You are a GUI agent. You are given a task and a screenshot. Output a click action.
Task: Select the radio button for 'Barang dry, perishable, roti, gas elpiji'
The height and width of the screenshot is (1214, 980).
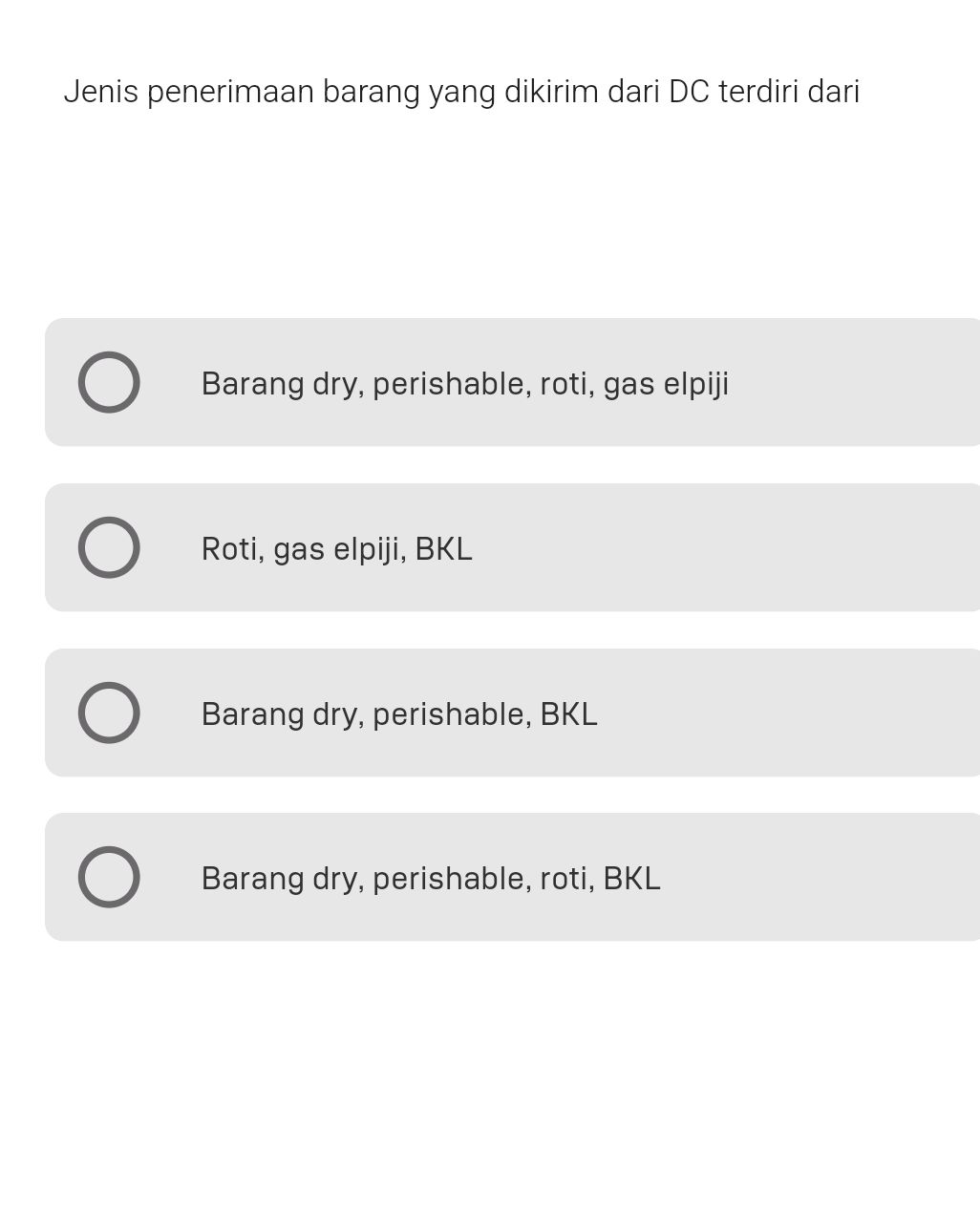(108, 382)
